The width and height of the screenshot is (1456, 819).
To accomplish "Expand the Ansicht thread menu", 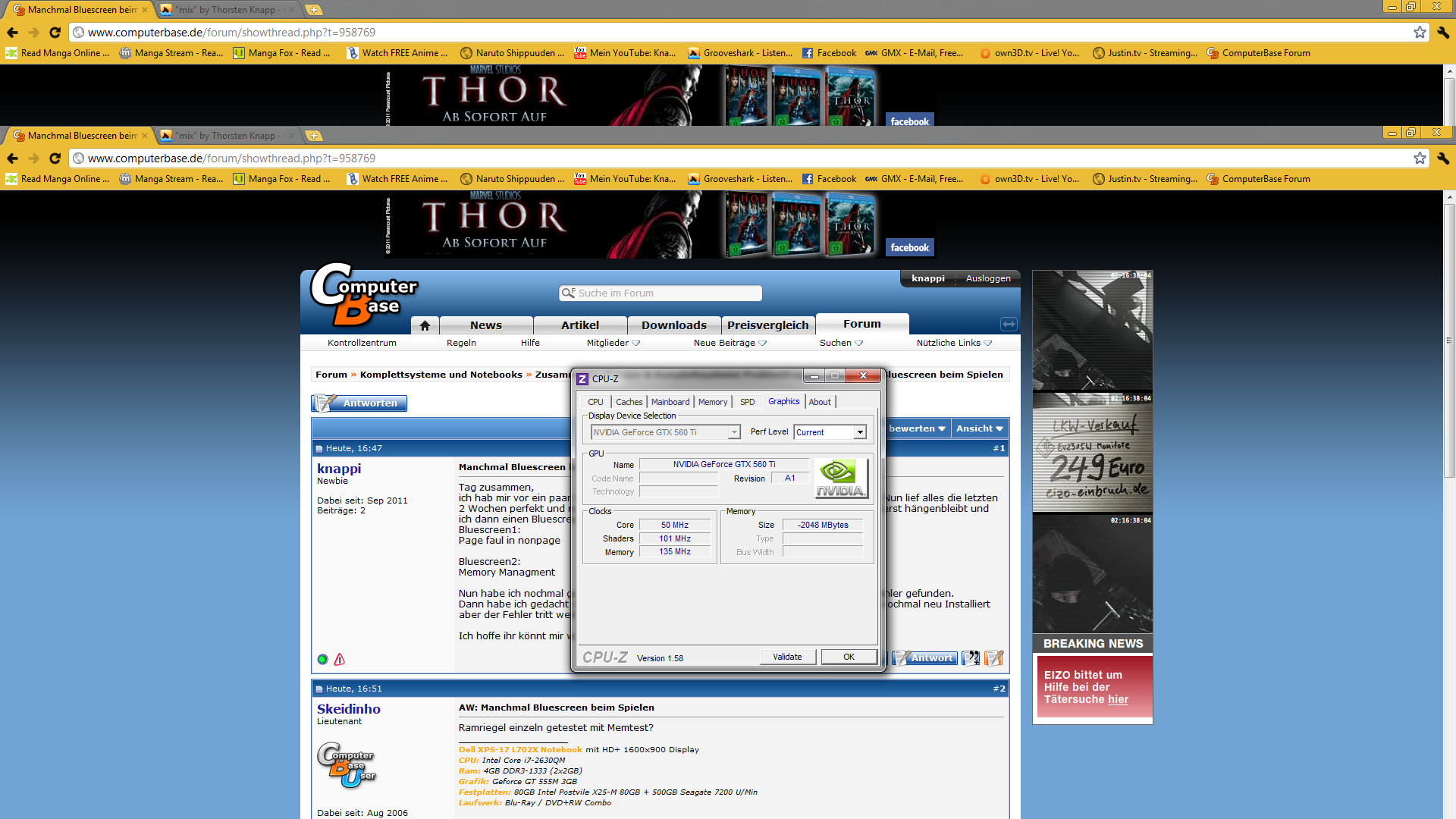I will point(979,428).
